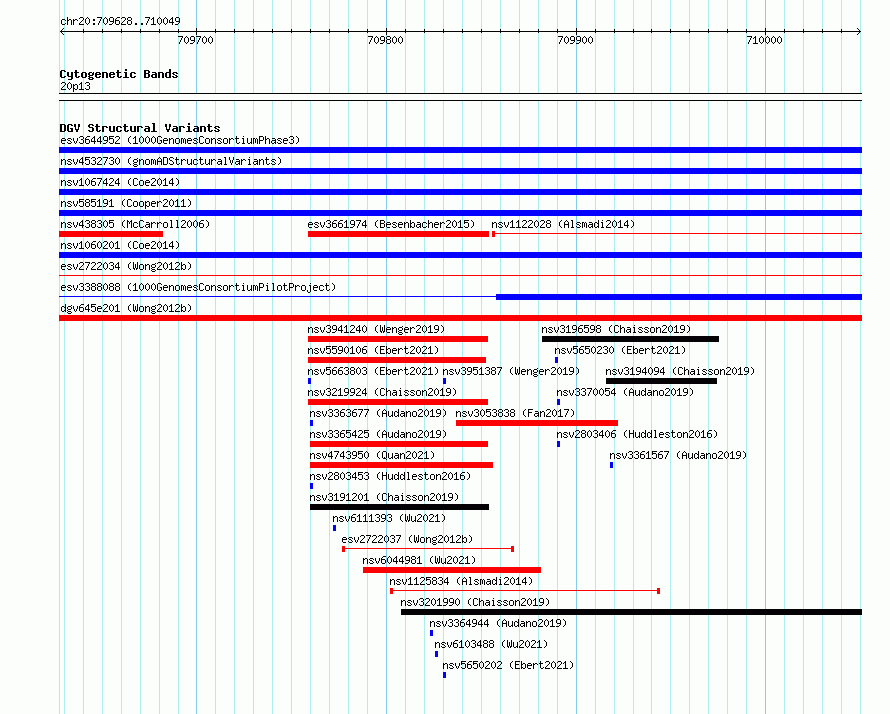The height and width of the screenshot is (714, 890).
Task: Click the 709700 ruler position label
Action: click(x=195, y=40)
